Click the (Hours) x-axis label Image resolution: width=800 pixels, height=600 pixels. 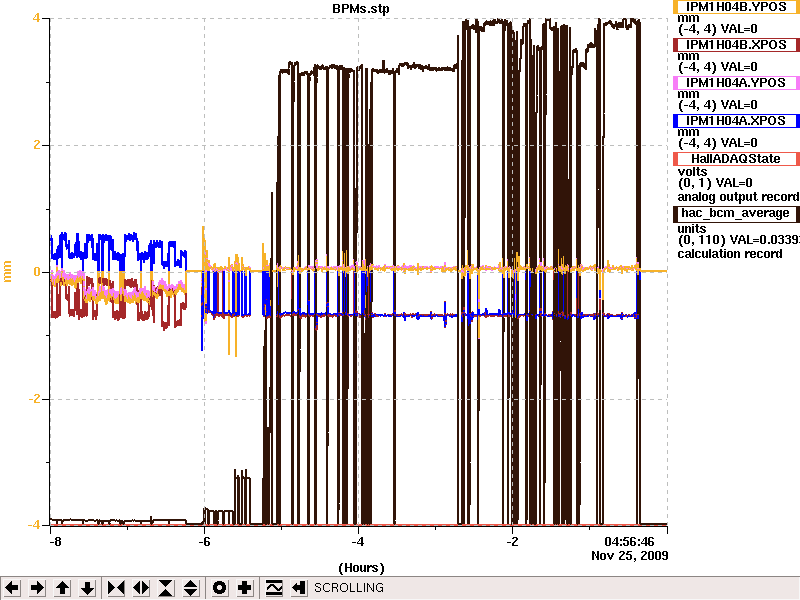[361, 568]
